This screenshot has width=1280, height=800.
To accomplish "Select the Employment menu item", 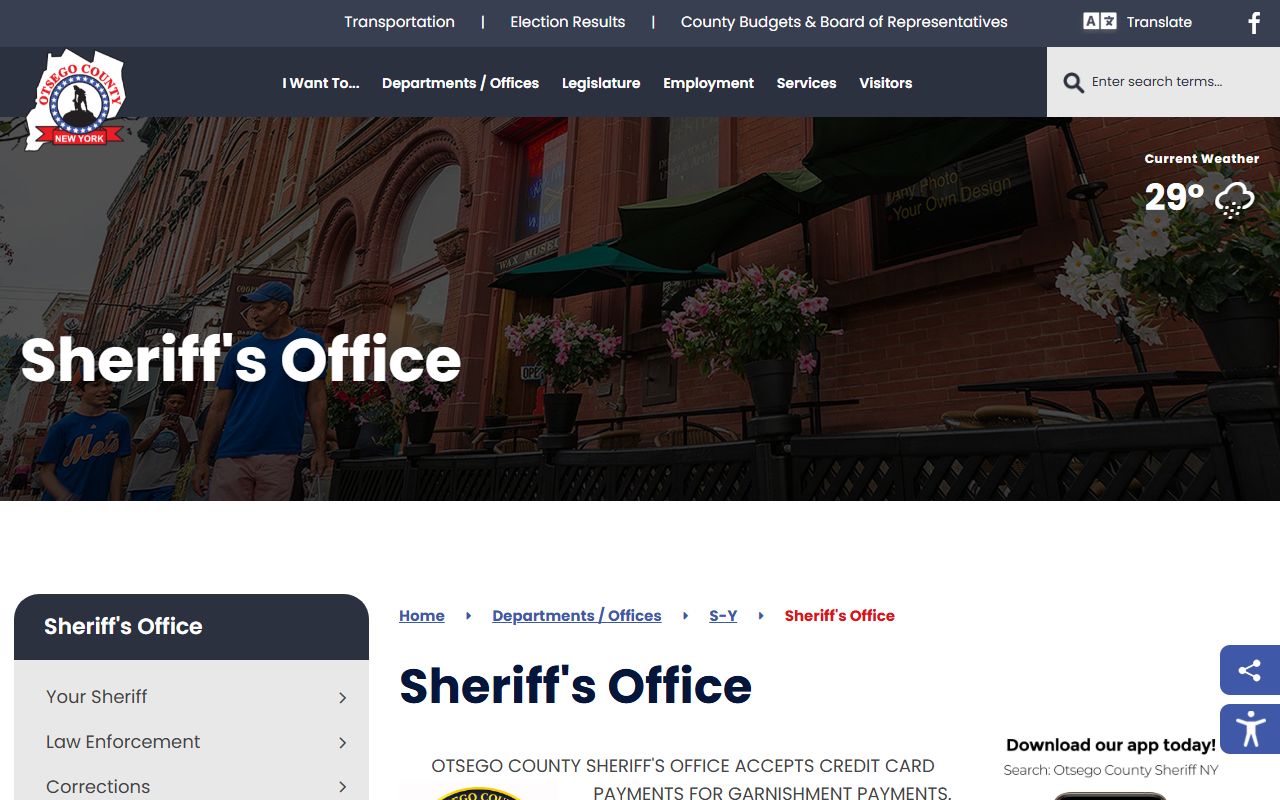I will pyautogui.click(x=708, y=83).
